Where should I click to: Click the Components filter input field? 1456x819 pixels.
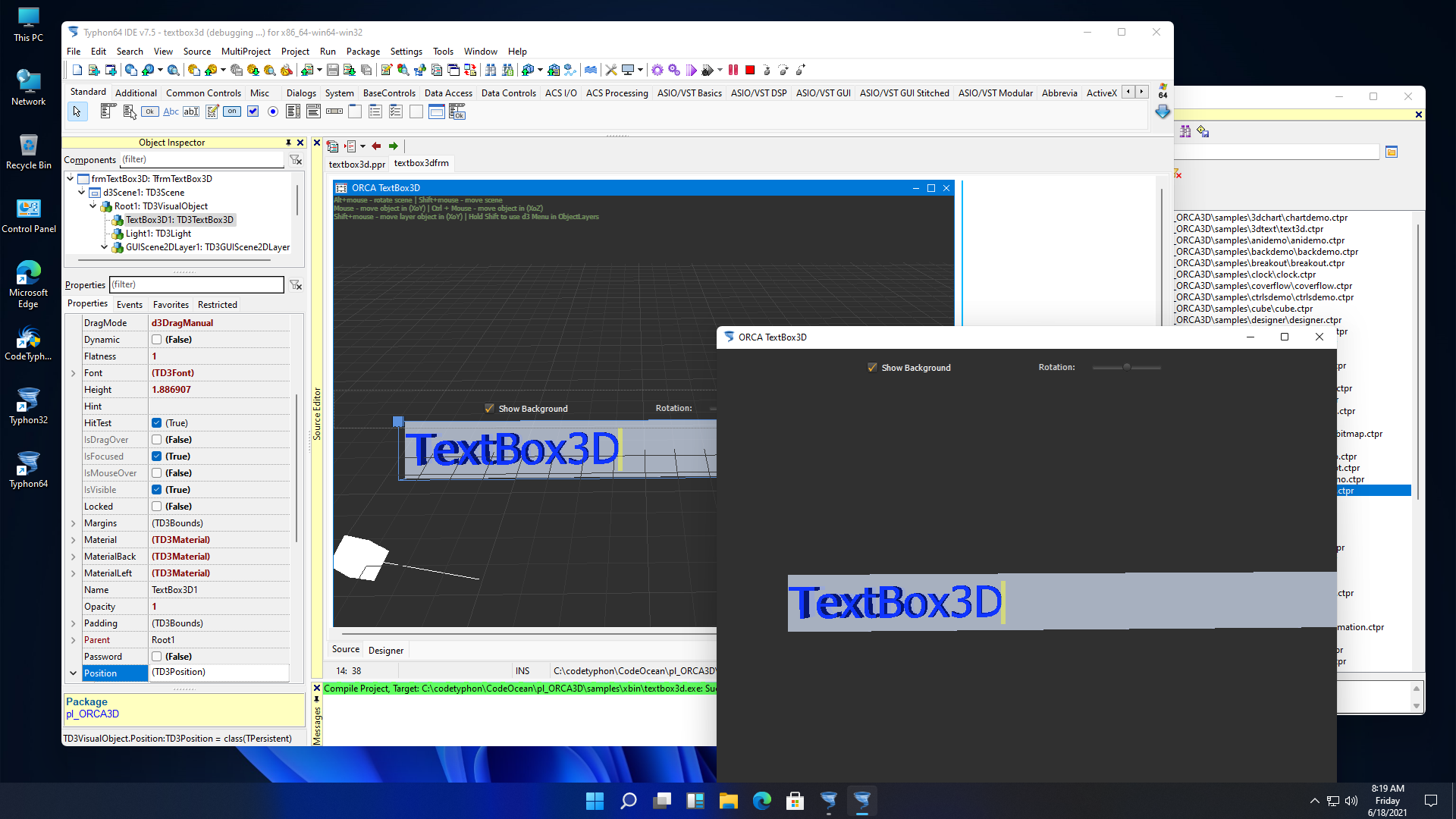pos(202,160)
